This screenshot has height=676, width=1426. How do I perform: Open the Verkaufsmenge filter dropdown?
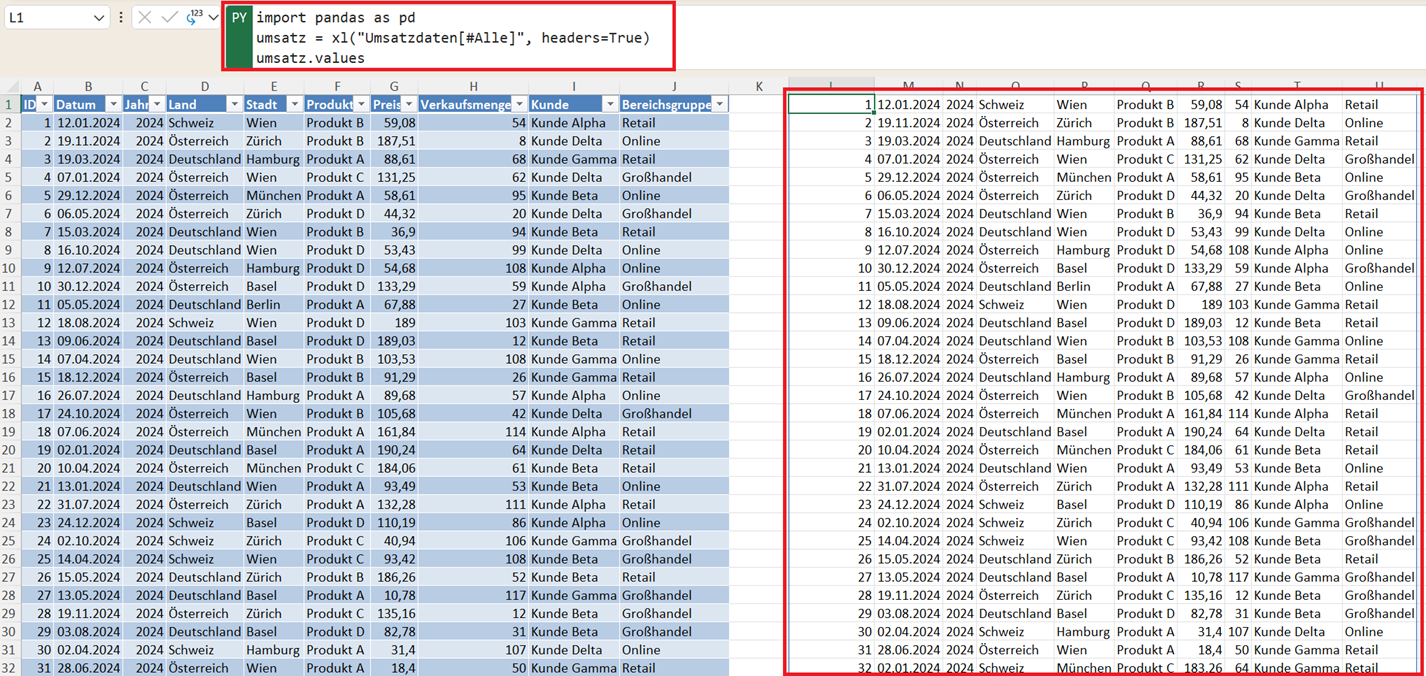(x=519, y=105)
